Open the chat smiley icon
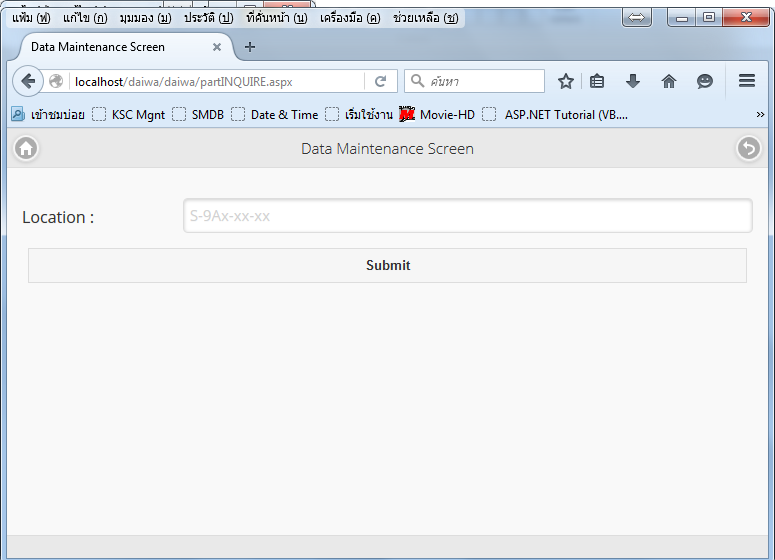The height and width of the screenshot is (560, 775). point(704,81)
